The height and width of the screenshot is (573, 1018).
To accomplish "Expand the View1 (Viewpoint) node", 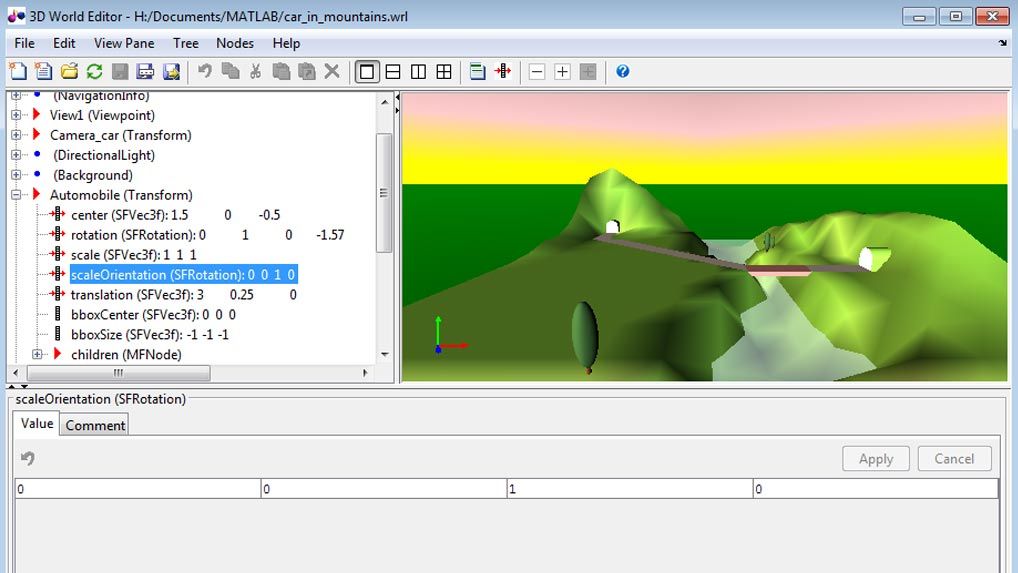I will click(16, 116).
